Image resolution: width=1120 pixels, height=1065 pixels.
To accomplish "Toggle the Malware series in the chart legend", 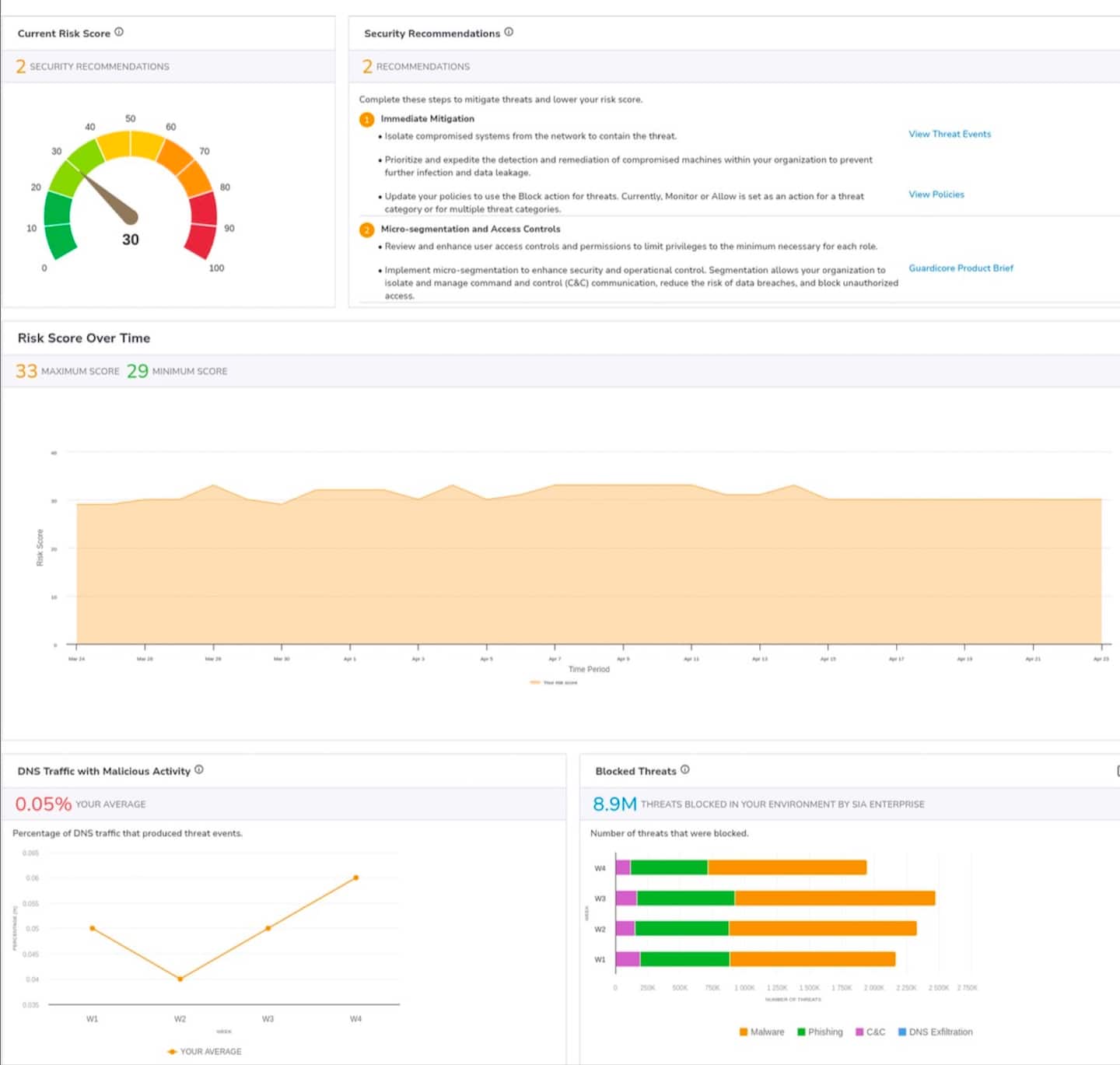I will (761, 1032).
